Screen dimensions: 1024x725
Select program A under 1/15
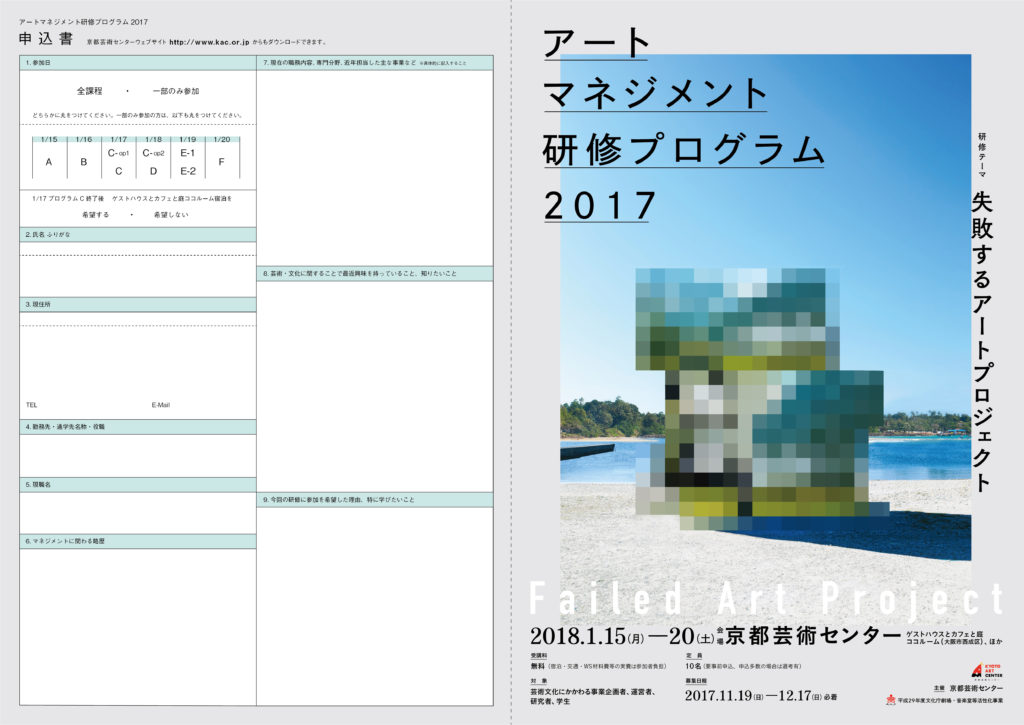(x=49, y=162)
